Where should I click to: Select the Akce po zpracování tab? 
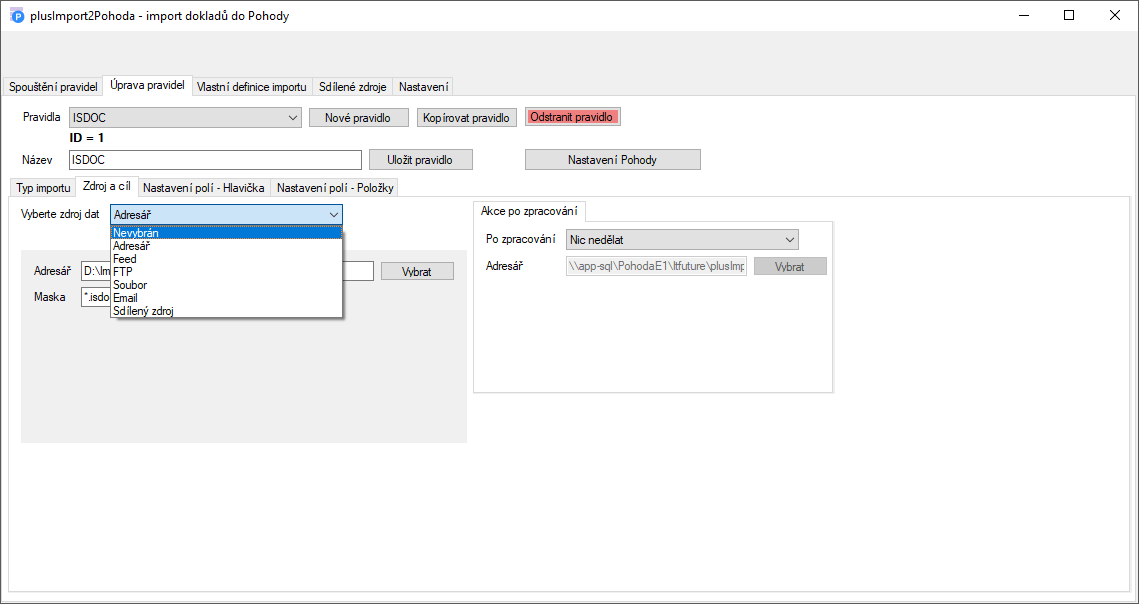[x=529, y=211]
